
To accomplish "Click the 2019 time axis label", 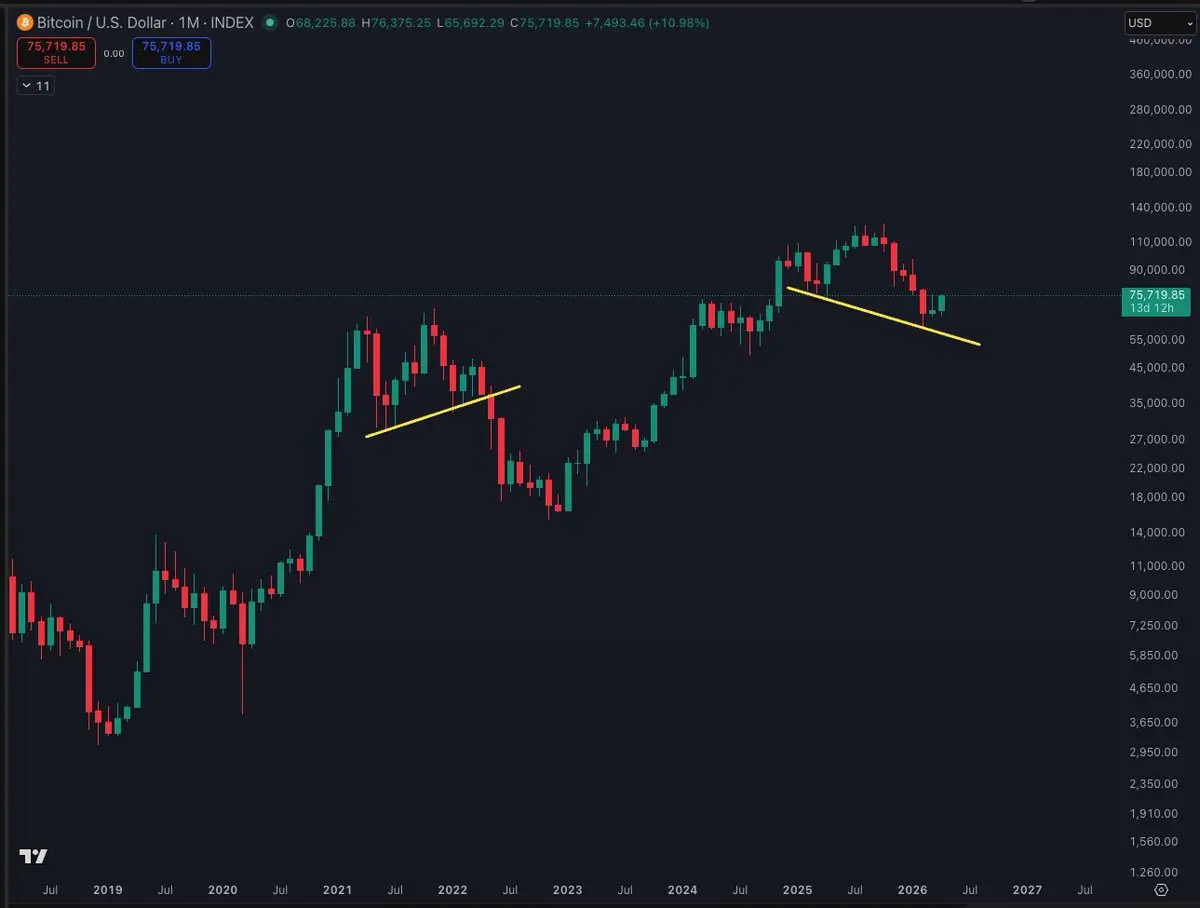I will [x=107, y=889].
